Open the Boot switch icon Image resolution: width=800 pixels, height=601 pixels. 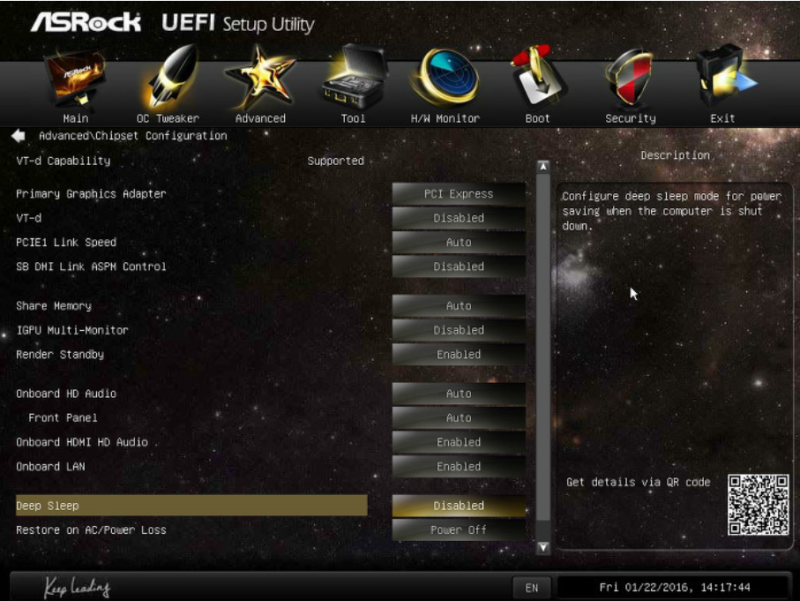(537, 77)
